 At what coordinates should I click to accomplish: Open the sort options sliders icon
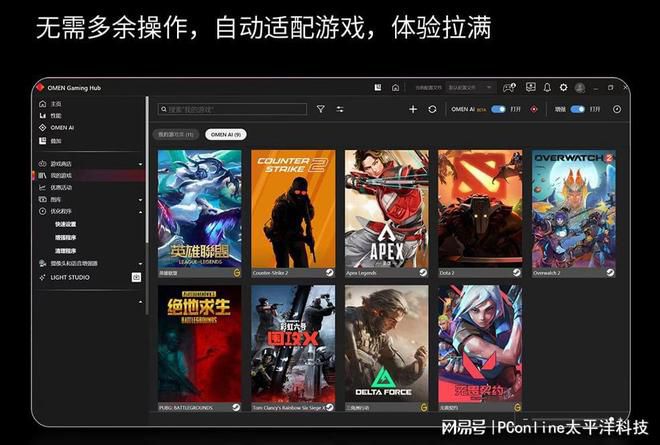[340, 109]
